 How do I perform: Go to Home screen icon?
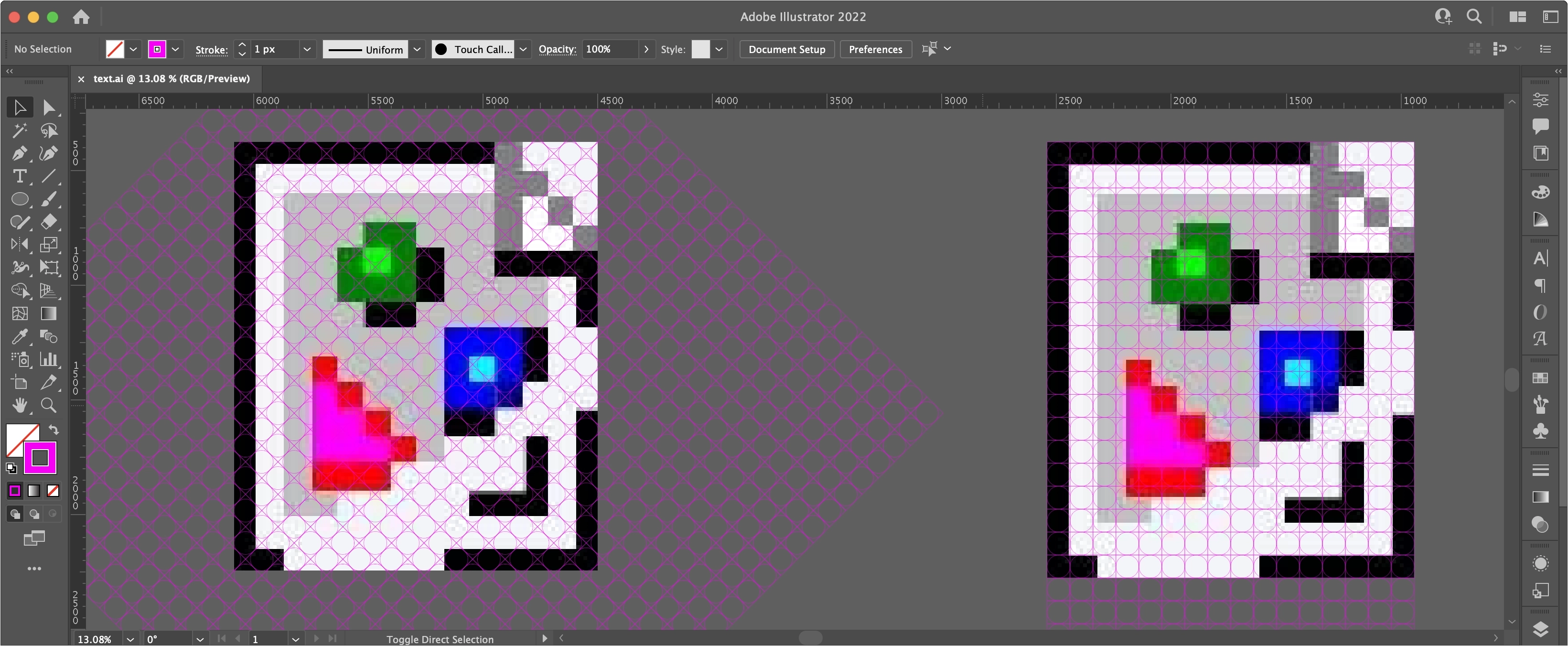(x=81, y=17)
